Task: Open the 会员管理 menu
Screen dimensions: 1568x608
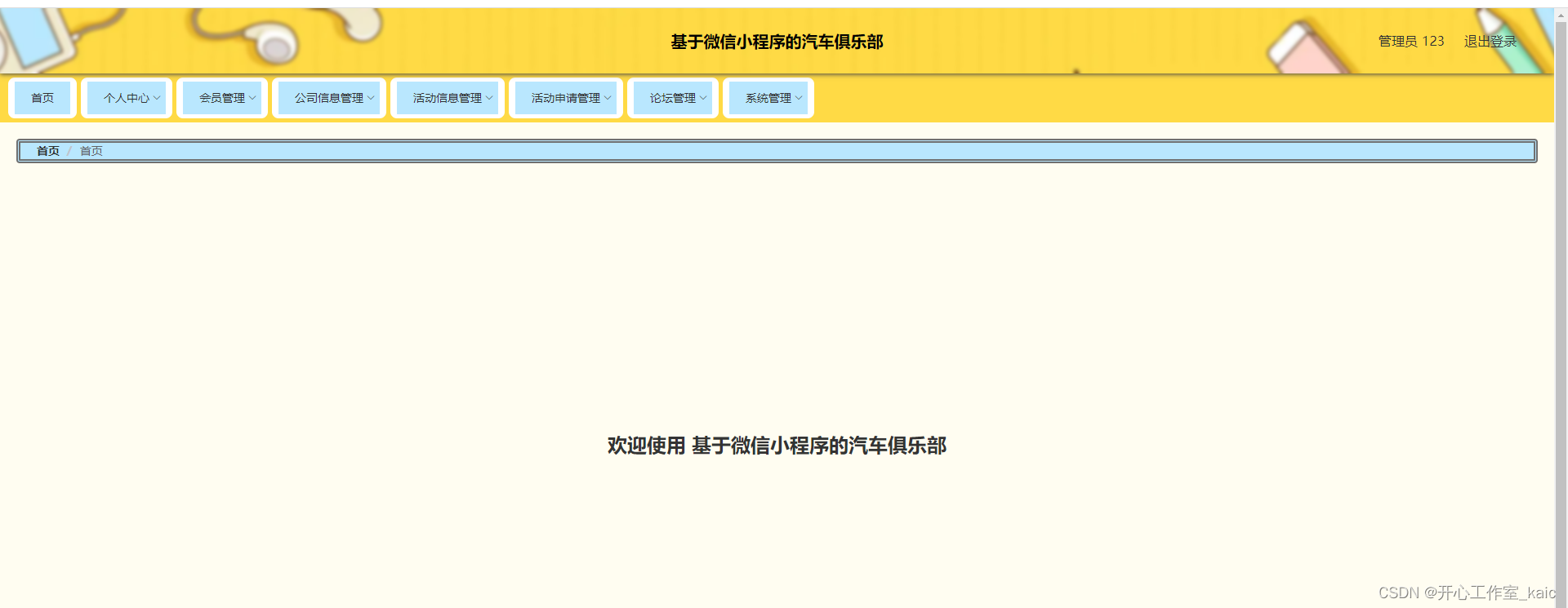Action: [222, 98]
